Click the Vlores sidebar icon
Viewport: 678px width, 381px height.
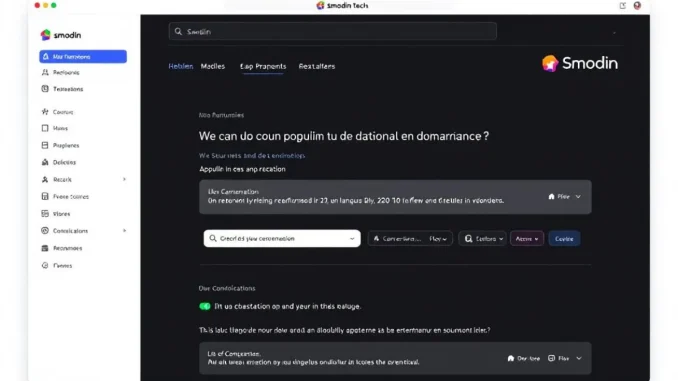(45, 214)
